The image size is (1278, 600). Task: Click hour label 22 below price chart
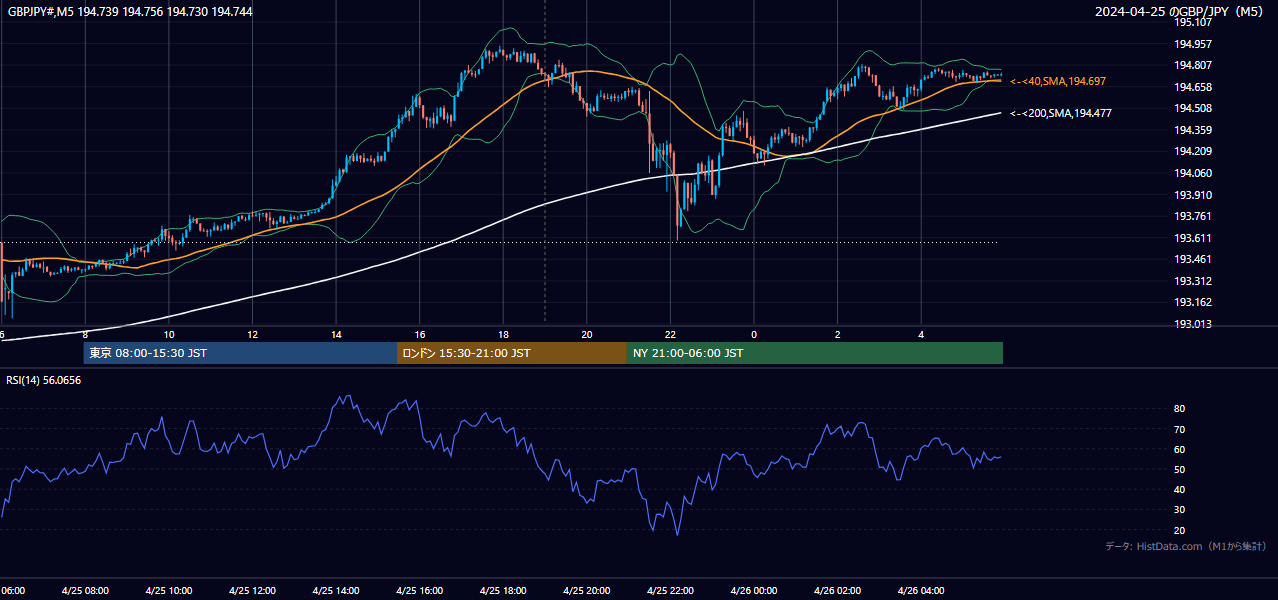[671, 334]
